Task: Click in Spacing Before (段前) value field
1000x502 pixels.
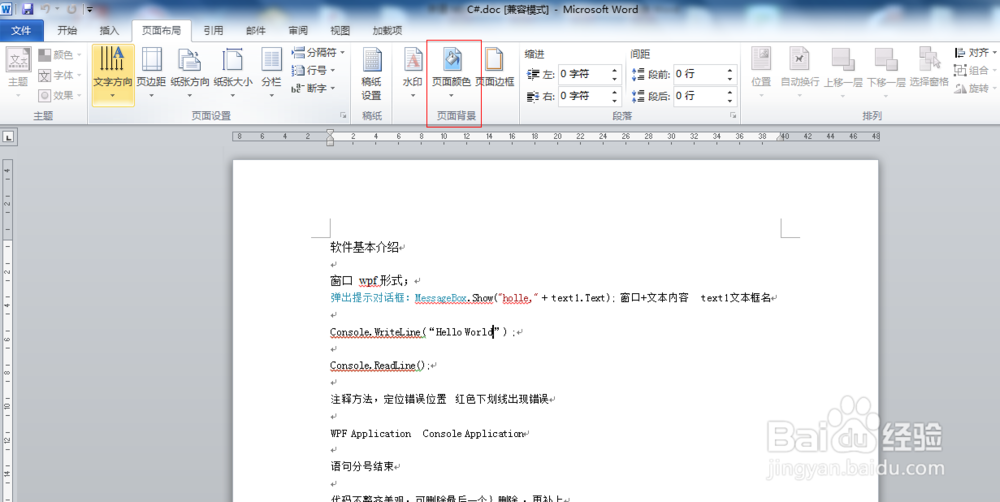Action: pos(698,74)
